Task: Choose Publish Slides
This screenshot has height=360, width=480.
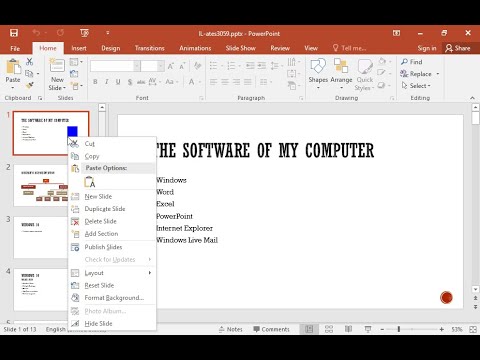Action: 112,247
